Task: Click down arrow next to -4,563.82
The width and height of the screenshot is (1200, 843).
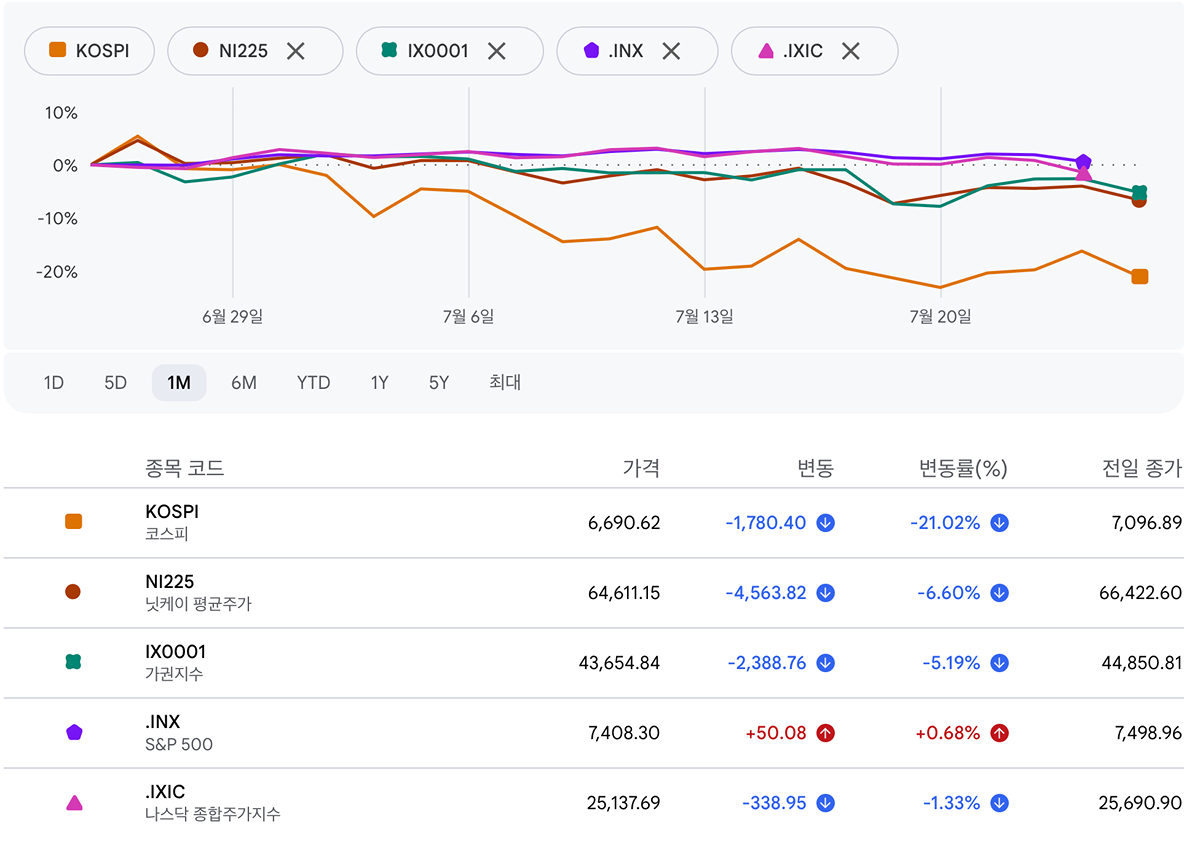Action: coord(825,593)
